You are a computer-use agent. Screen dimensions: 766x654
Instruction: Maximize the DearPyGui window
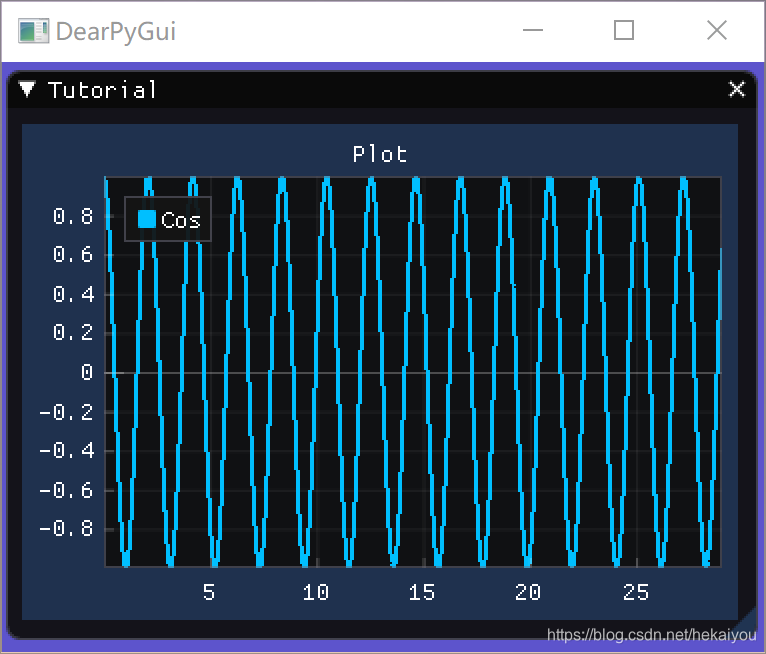624,30
